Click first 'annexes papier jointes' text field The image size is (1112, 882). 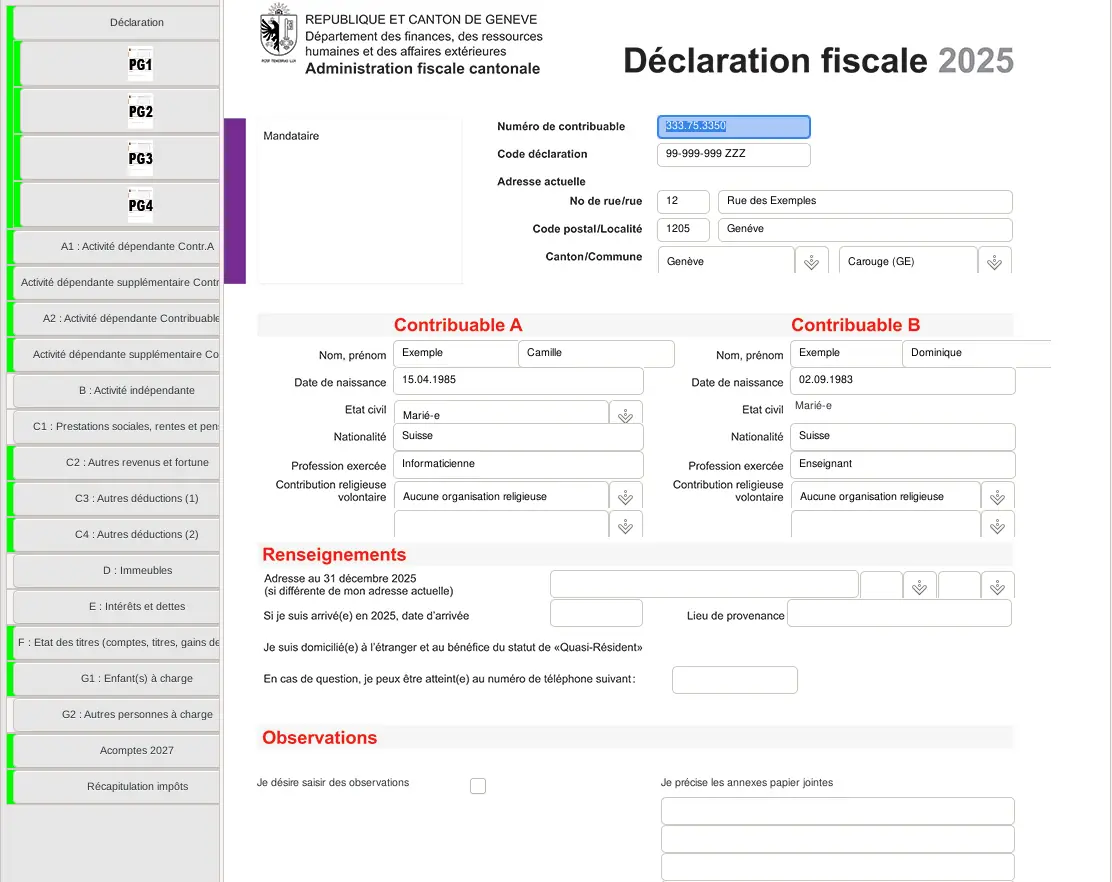coord(838,811)
